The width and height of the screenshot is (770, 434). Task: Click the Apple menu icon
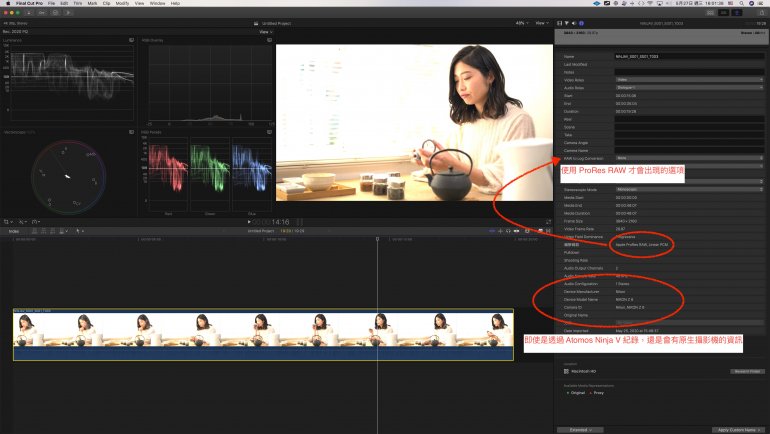coord(6,3)
